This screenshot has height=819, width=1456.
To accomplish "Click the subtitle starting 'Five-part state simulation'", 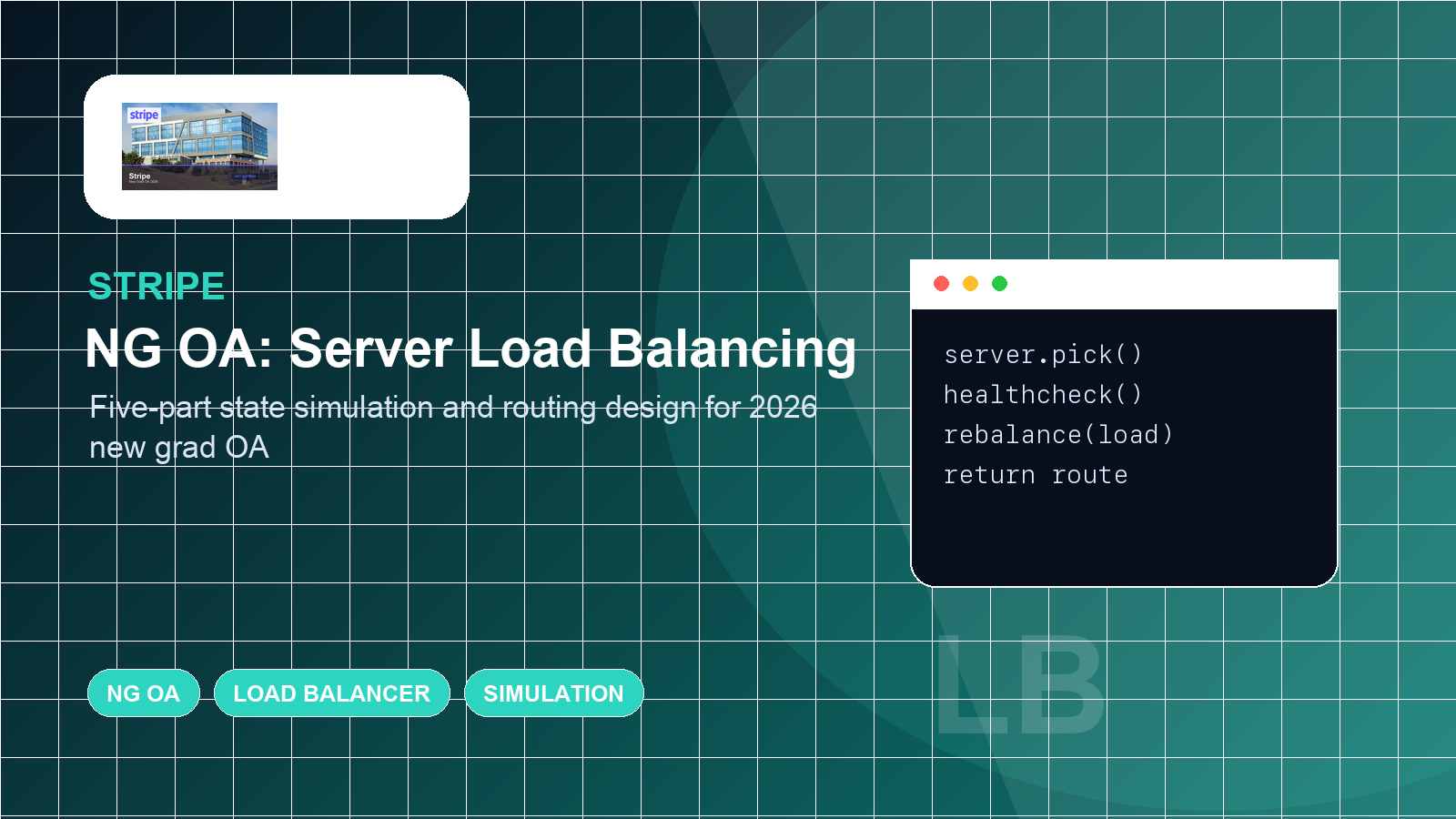I will pos(453,427).
